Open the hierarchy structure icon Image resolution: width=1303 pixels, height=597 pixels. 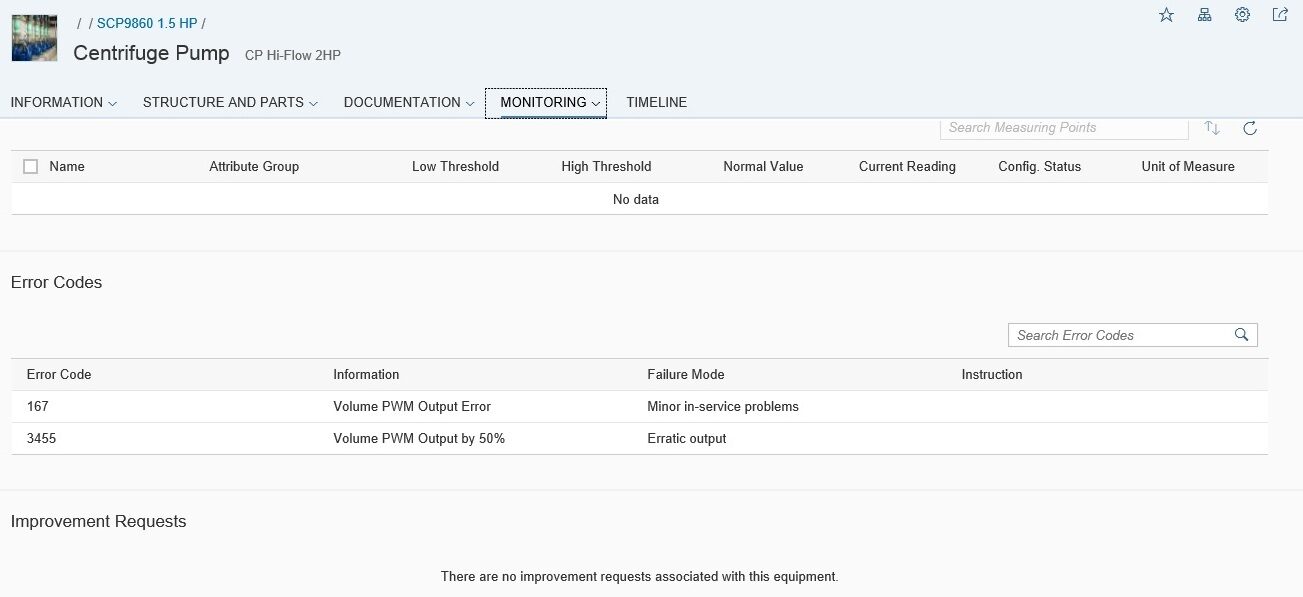click(x=1204, y=15)
